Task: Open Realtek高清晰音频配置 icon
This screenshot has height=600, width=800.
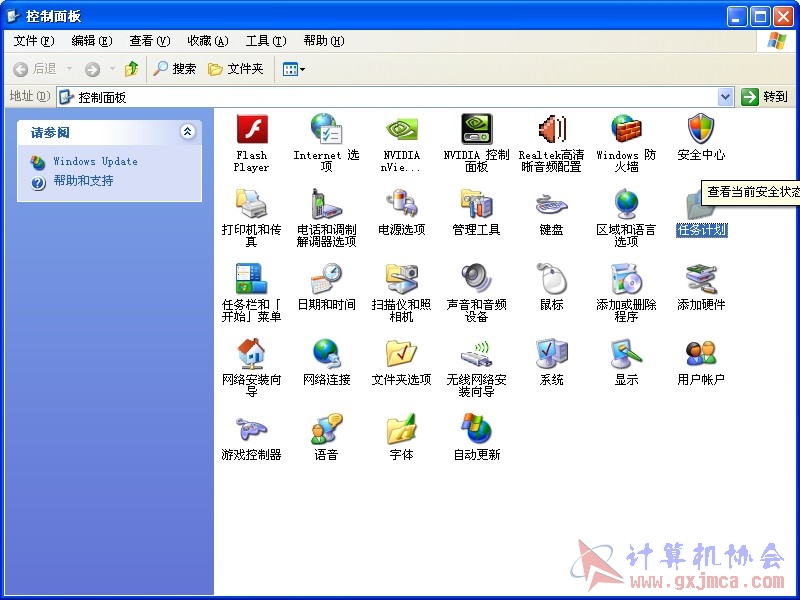Action: pos(552,129)
